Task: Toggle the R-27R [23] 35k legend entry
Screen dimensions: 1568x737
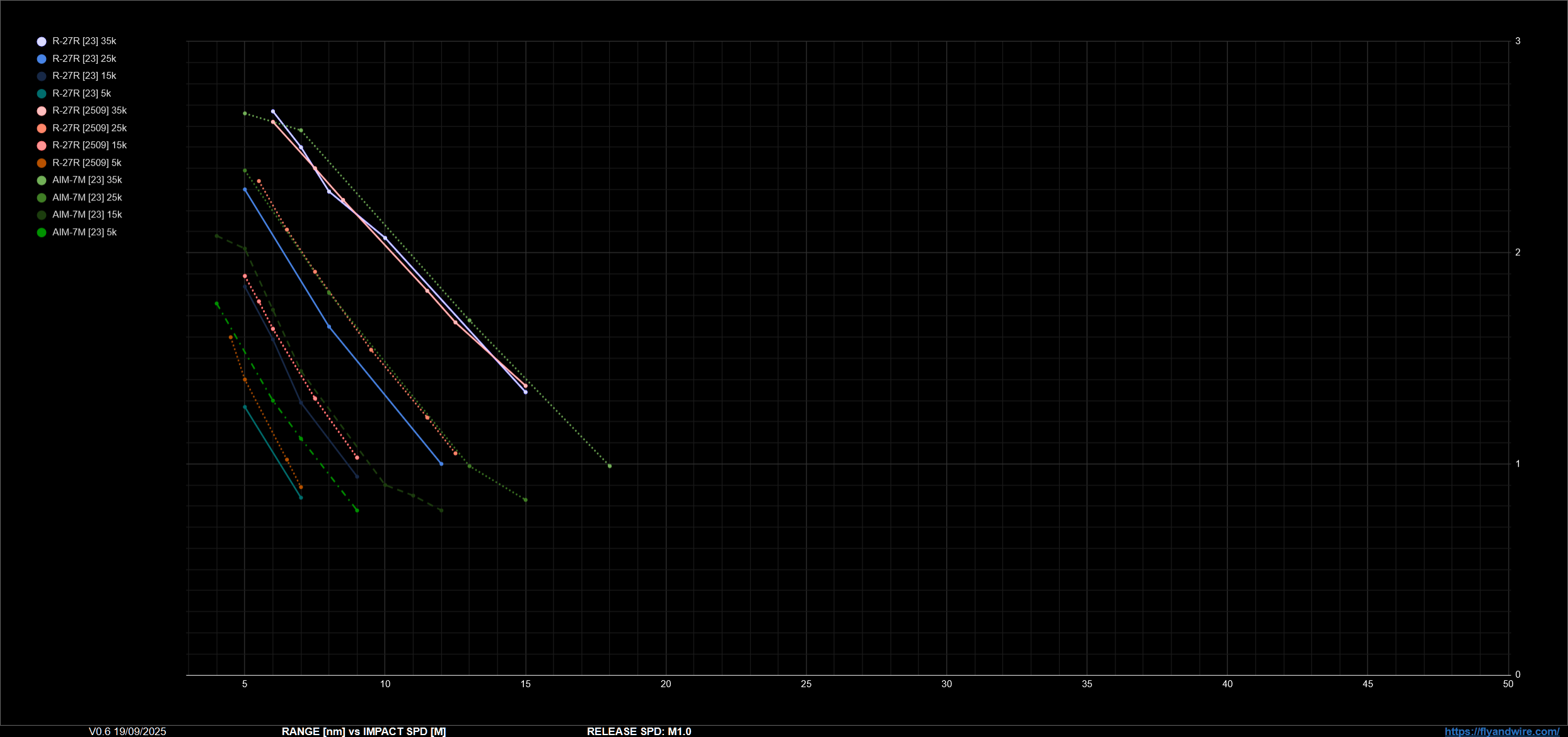Action: point(84,41)
